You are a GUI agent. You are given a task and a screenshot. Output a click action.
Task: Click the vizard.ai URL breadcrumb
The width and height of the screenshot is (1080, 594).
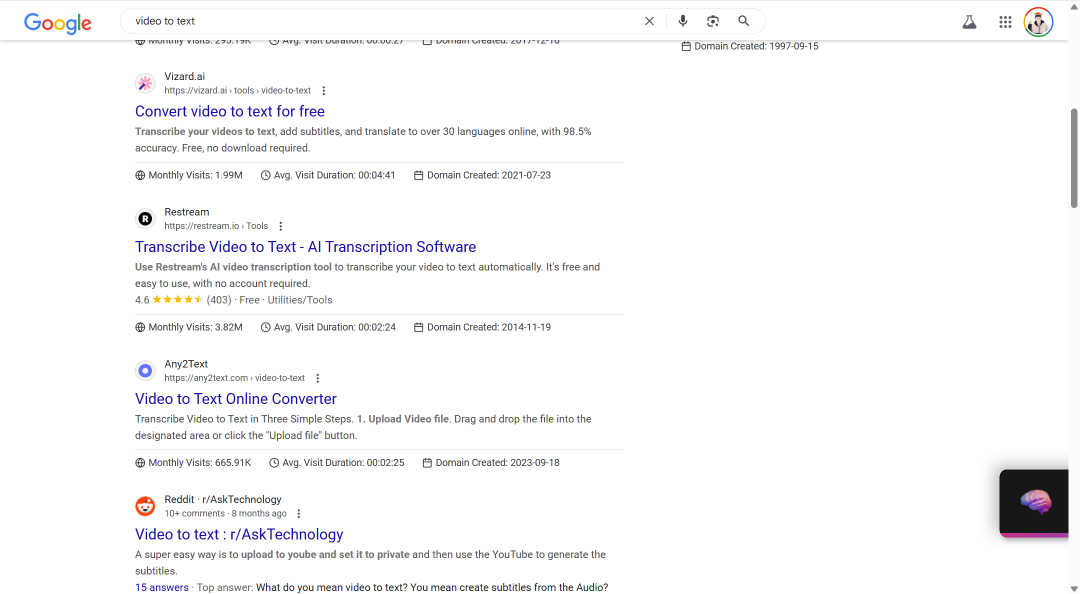[x=238, y=90]
